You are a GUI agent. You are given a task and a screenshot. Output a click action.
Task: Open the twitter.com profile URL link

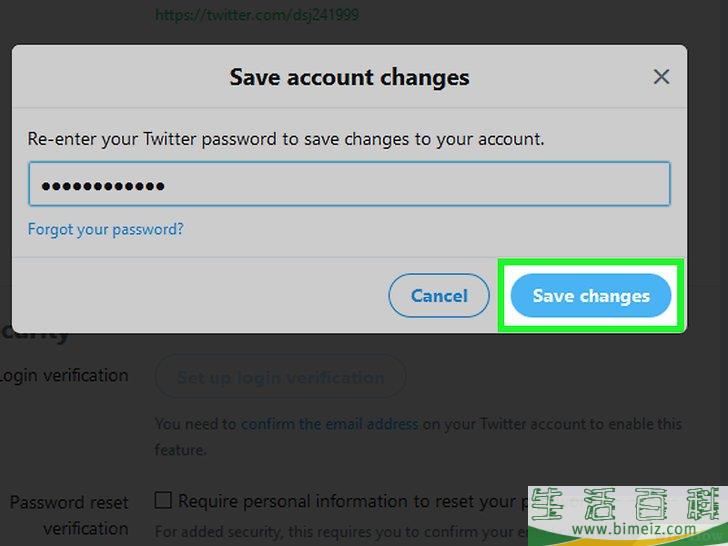[257, 15]
